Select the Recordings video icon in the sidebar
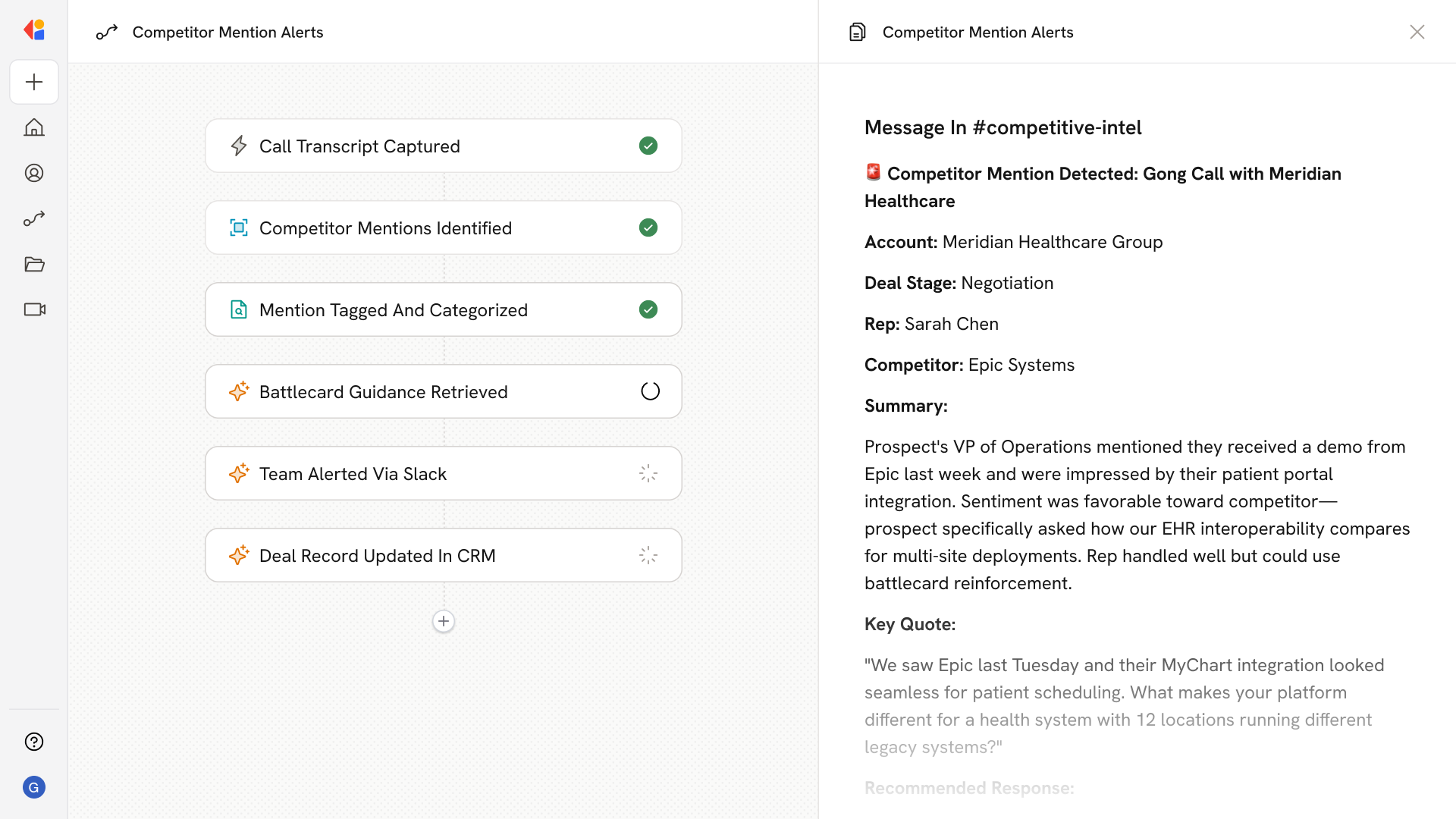 click(34, 309)
